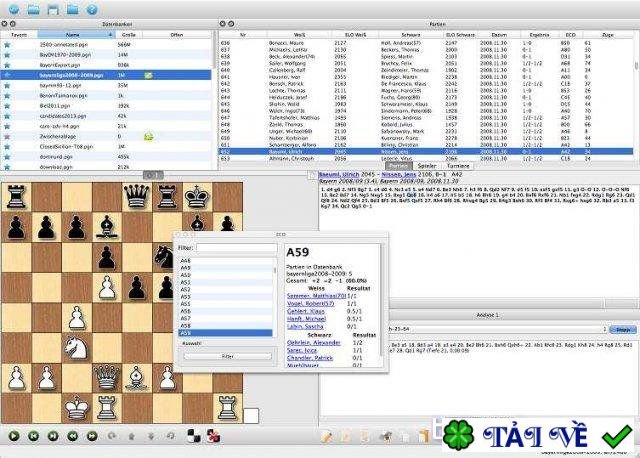640x458 pixels.
Task: Click green play button below the board
Action: tap(14, 436)
